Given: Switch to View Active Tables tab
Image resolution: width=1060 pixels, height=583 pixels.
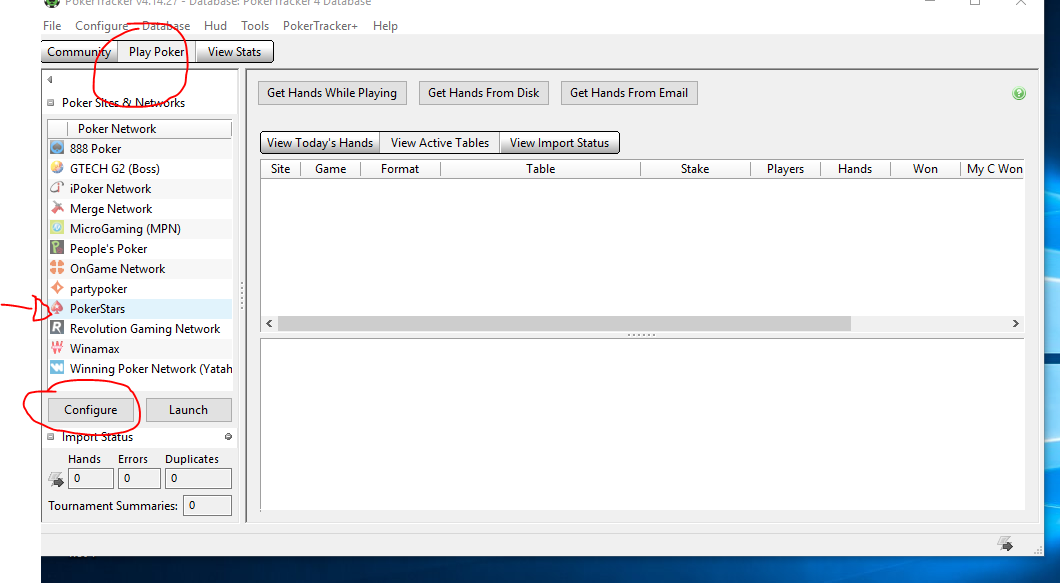Looking at the screenshot, I should (439, 143).
